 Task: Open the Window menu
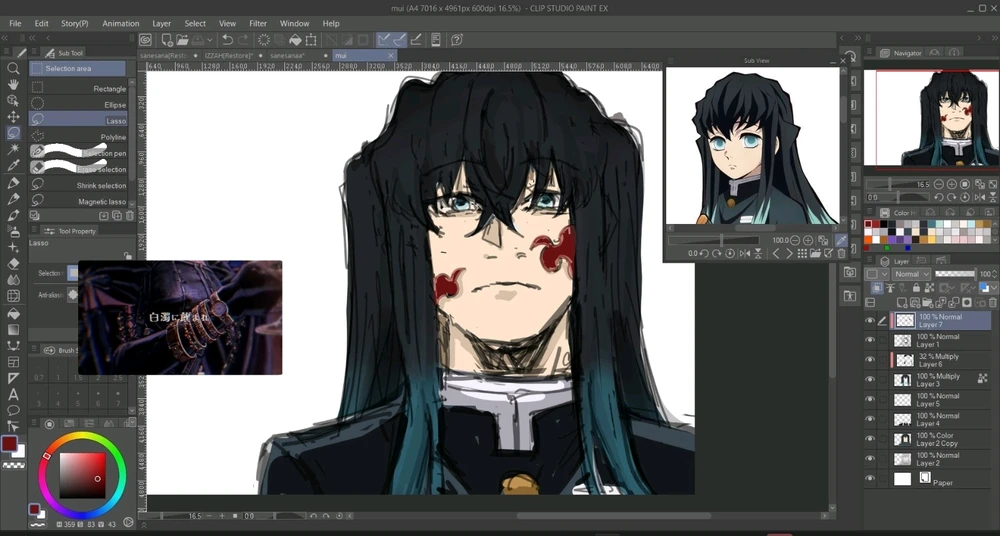(x=295, y=23)
